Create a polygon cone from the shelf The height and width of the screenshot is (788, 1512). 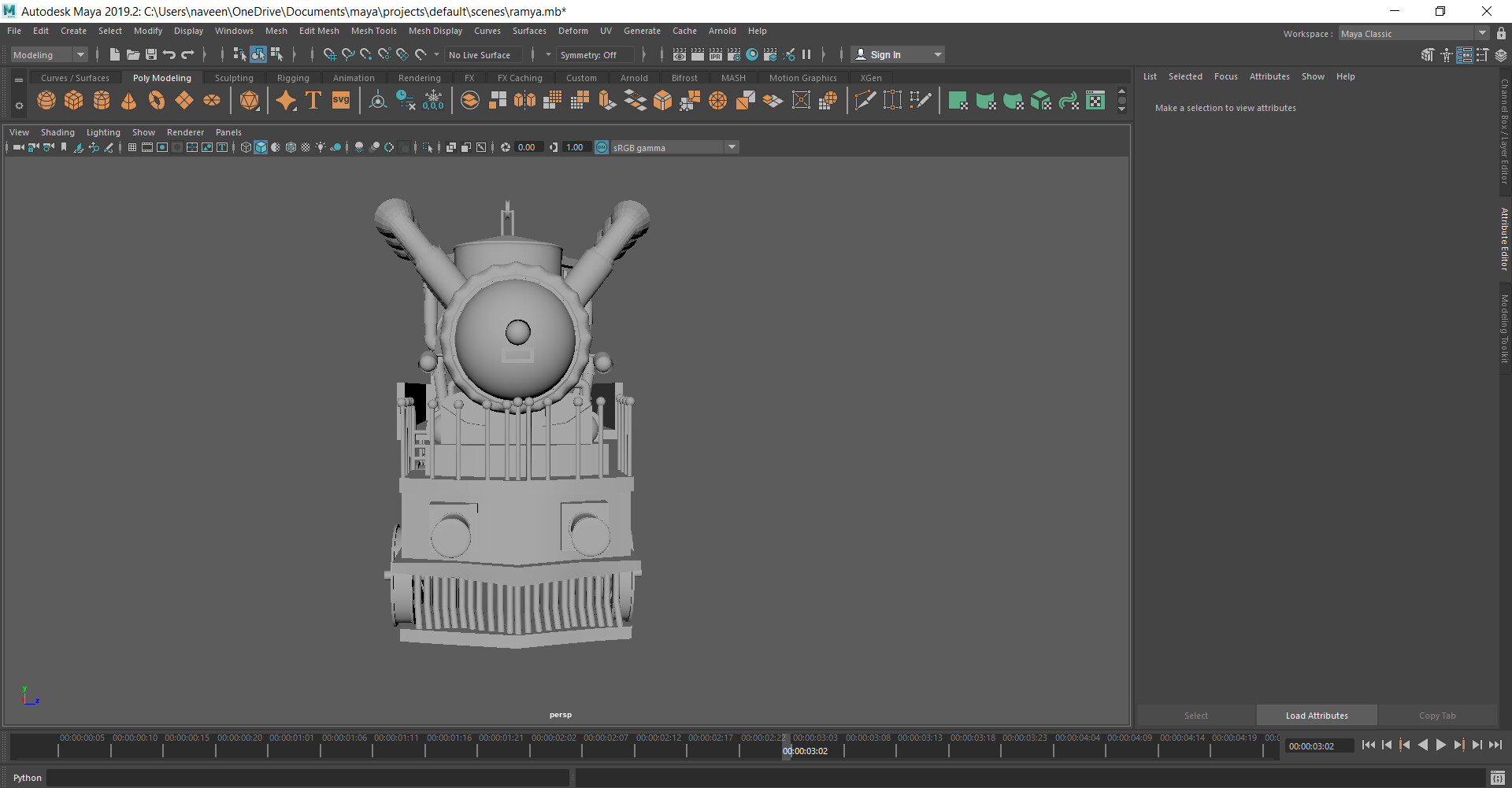click(x=128, y=100)
